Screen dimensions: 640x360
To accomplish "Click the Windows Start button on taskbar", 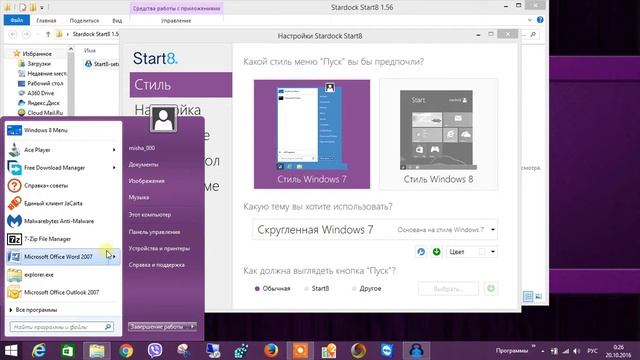I will 11,351.
